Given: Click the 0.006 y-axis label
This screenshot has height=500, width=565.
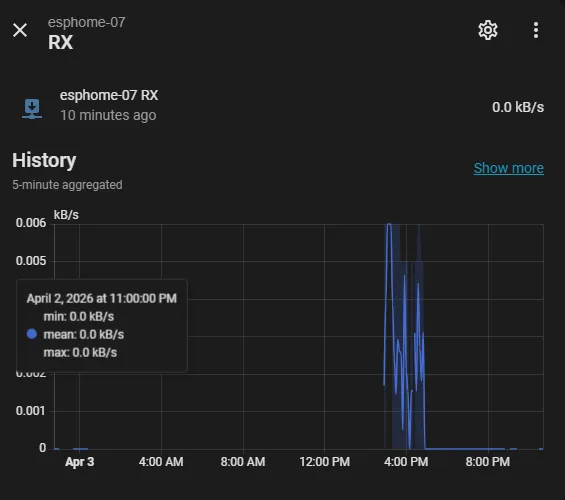Looking at the screenshot, I should click(x=31, y=223).
